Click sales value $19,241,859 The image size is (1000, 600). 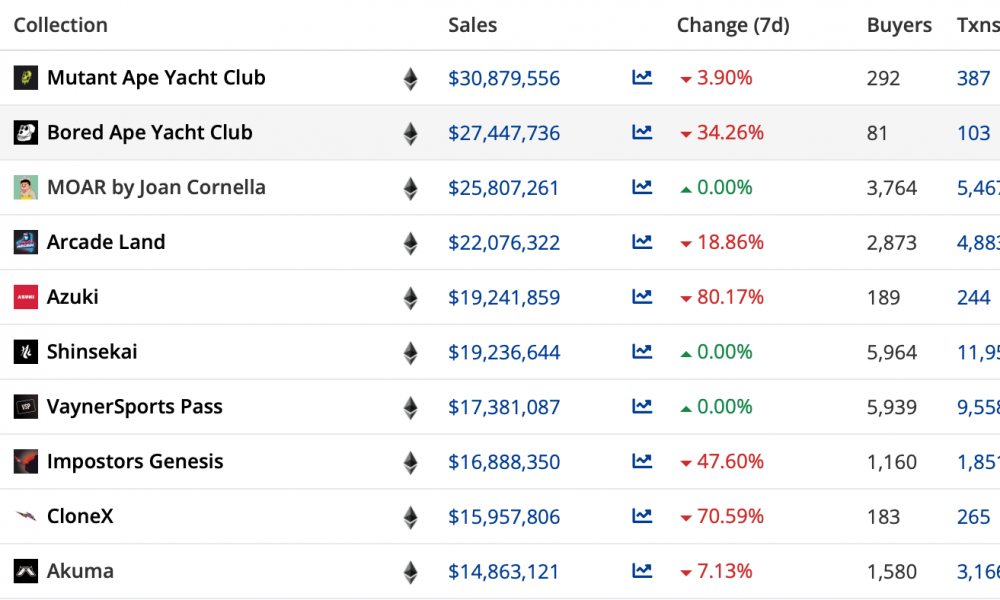(x=504, y=298)
